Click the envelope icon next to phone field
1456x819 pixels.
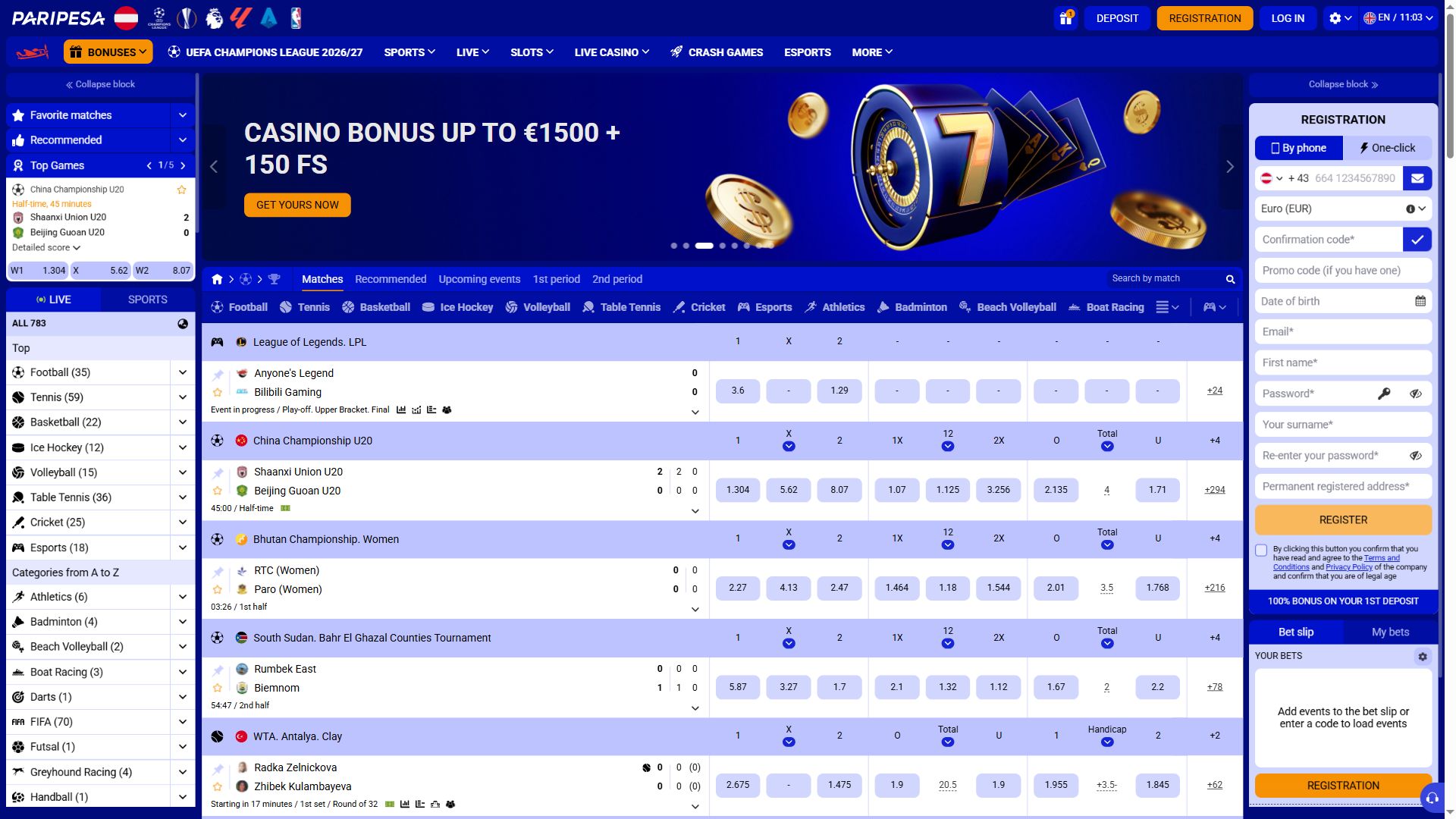1417,178
